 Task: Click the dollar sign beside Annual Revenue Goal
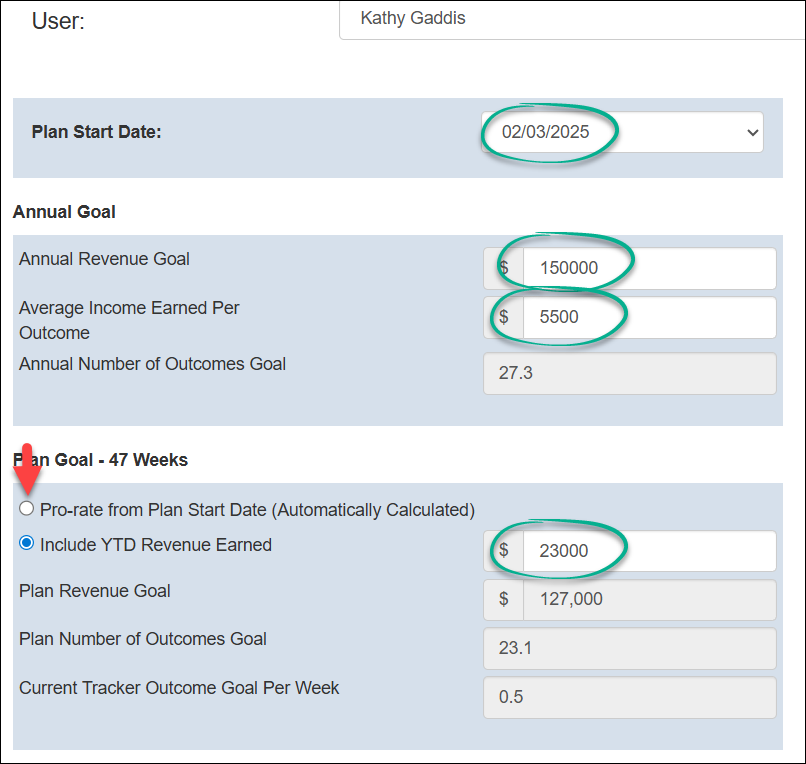click(x=504, y=268)
